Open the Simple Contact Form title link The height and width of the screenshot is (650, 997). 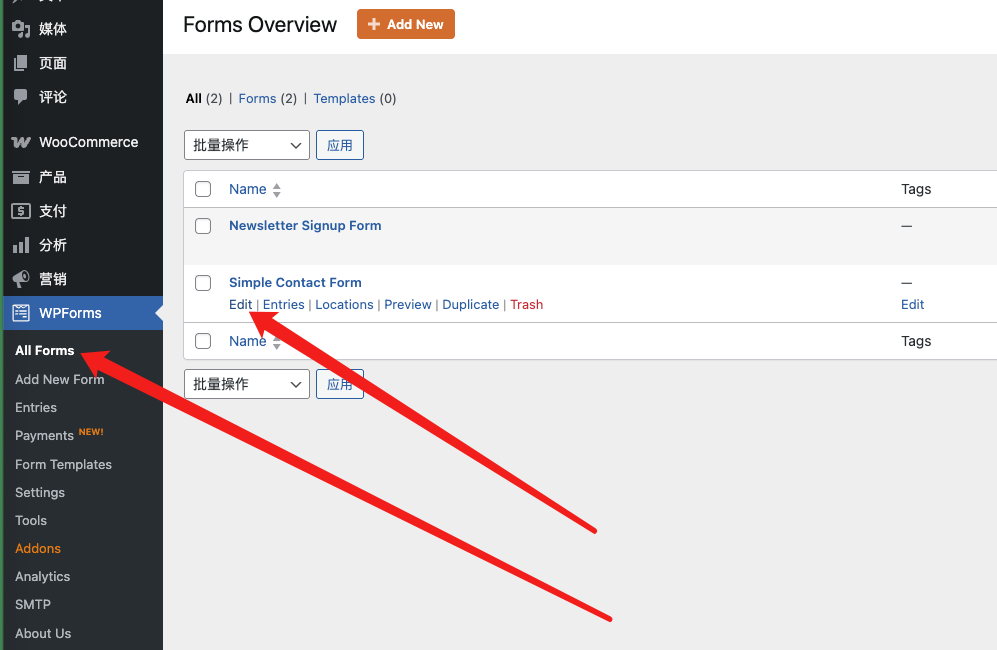295,282
